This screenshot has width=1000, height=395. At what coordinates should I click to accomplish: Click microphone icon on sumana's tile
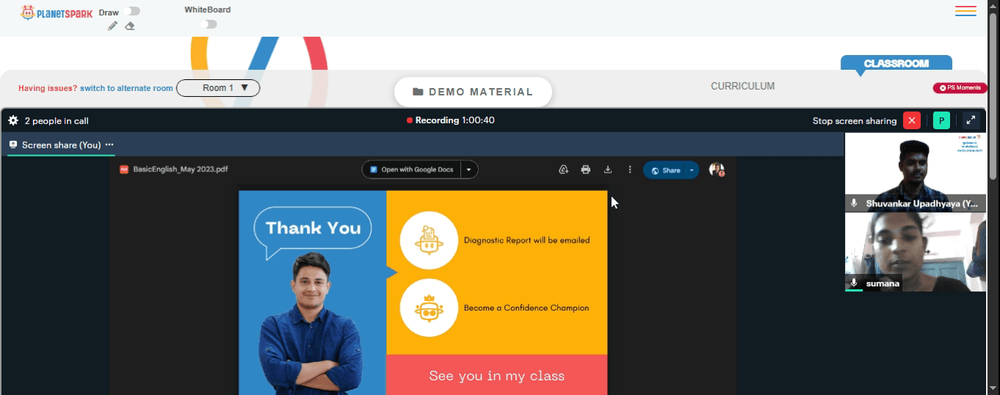tap(854, 283)
